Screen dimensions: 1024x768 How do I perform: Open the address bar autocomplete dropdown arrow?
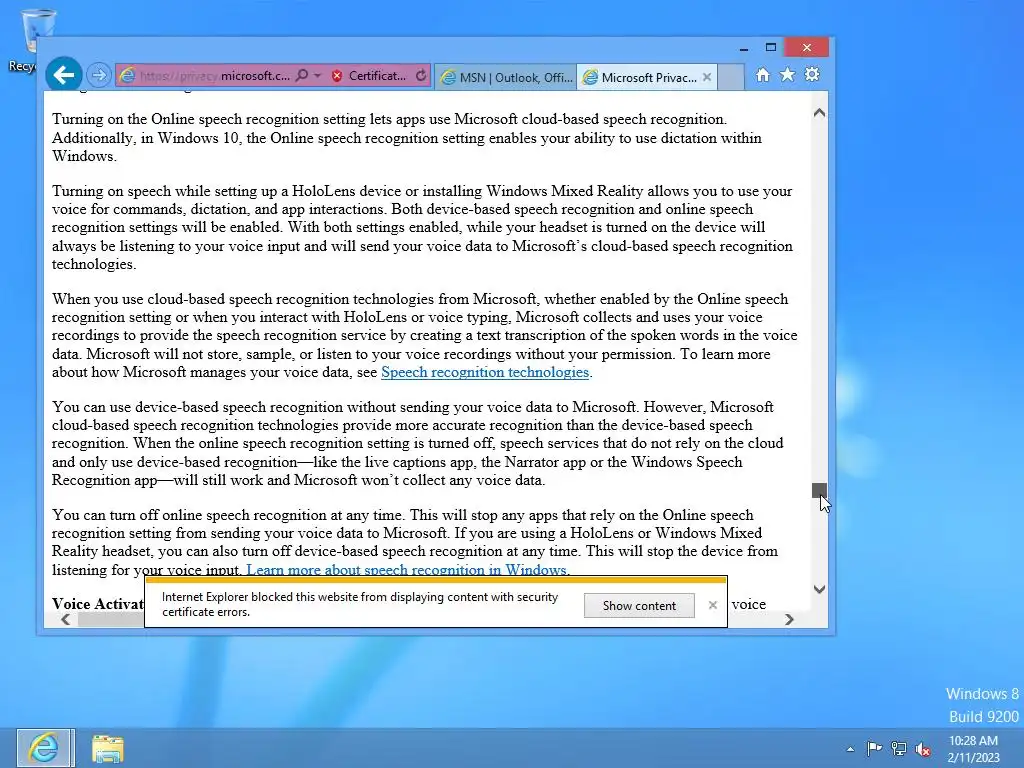(x=317, y=76)
